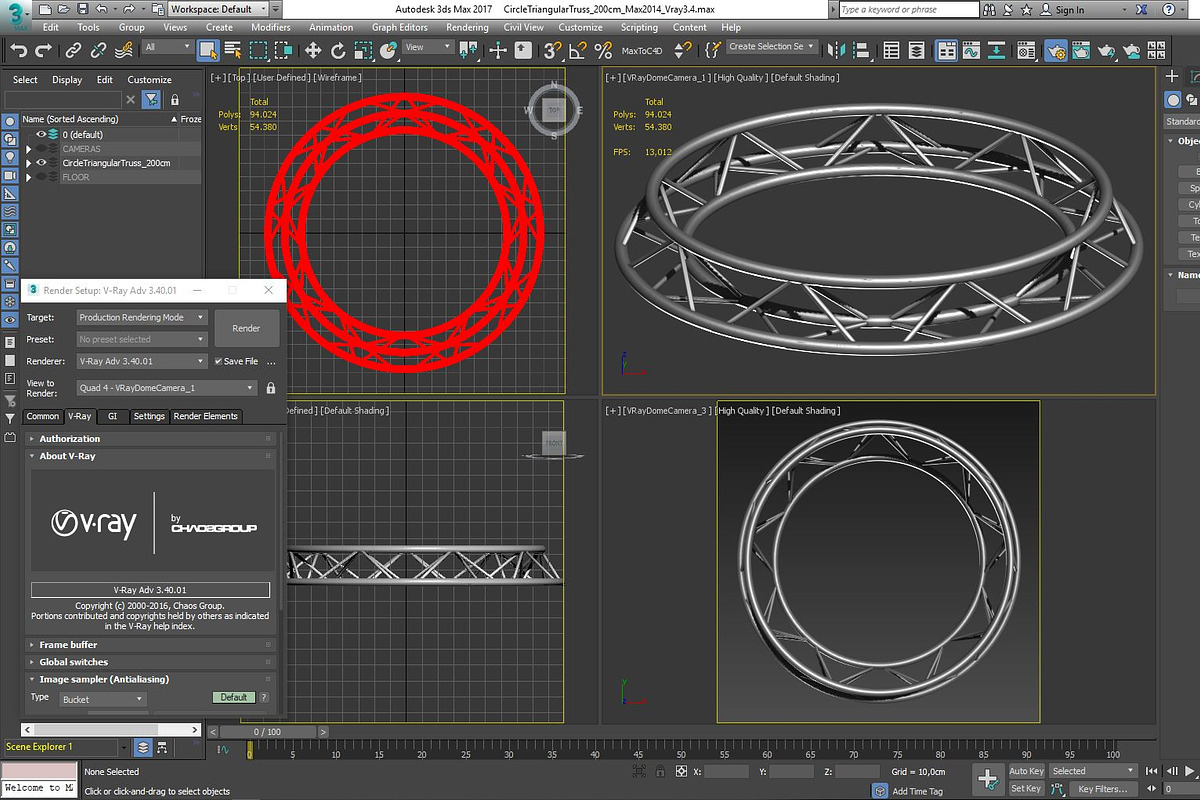Open Create panel plus icon
This screenshot has width=1200, height=800.
click(x=1173, y=76)
